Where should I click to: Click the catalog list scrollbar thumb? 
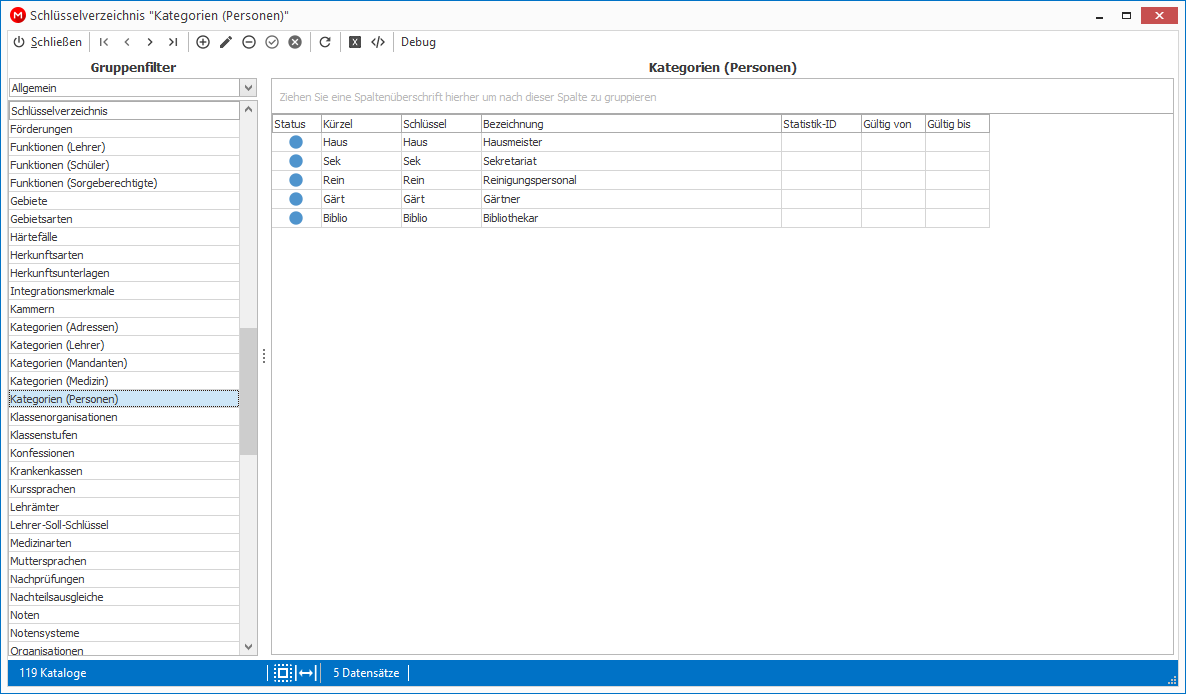(248, 392)
